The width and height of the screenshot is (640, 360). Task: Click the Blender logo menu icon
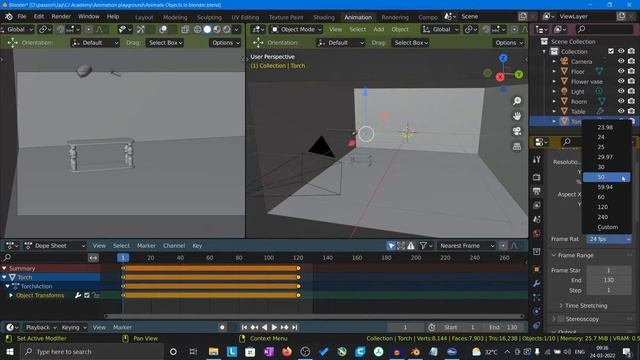point(9,17)
